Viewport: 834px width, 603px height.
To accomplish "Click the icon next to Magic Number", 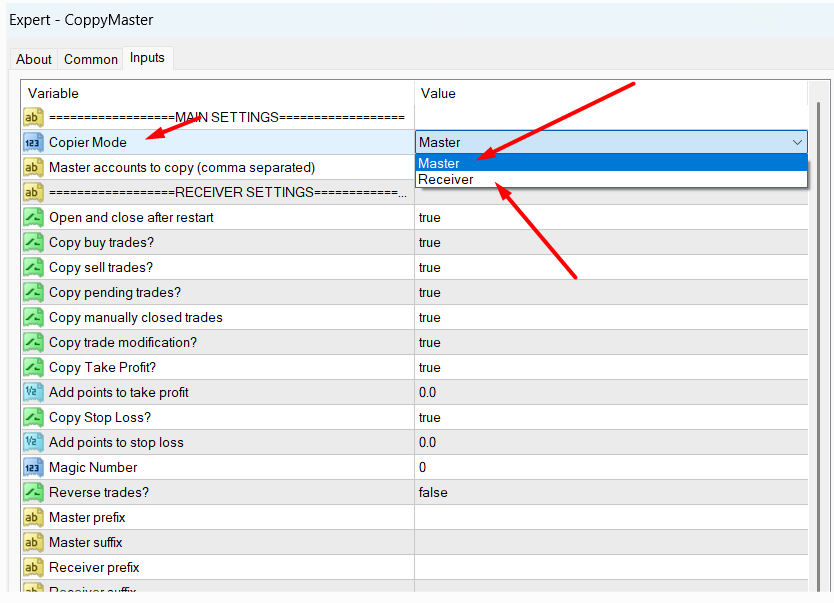I will pos(32,467).
